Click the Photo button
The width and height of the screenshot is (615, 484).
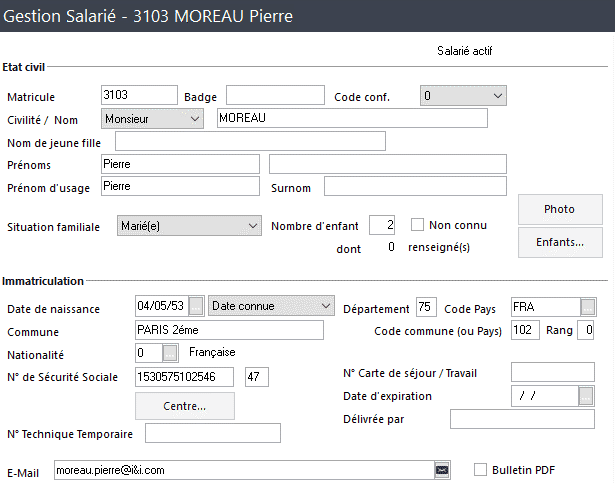[560, 209]
